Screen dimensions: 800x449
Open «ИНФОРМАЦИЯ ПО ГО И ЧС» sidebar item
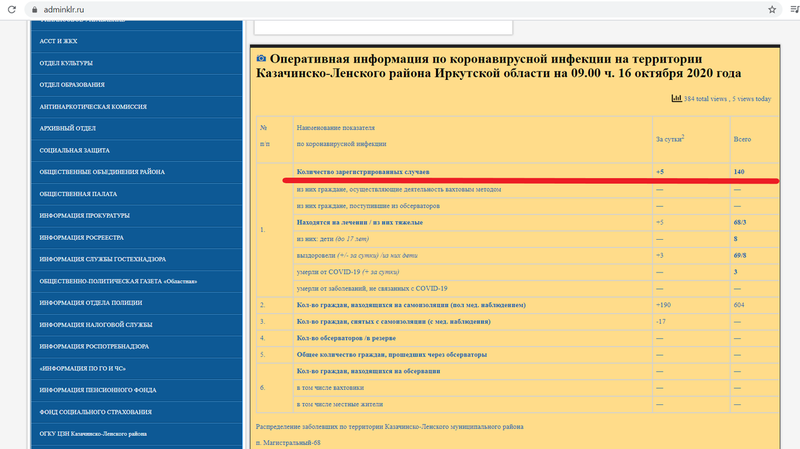click(137, 368)
